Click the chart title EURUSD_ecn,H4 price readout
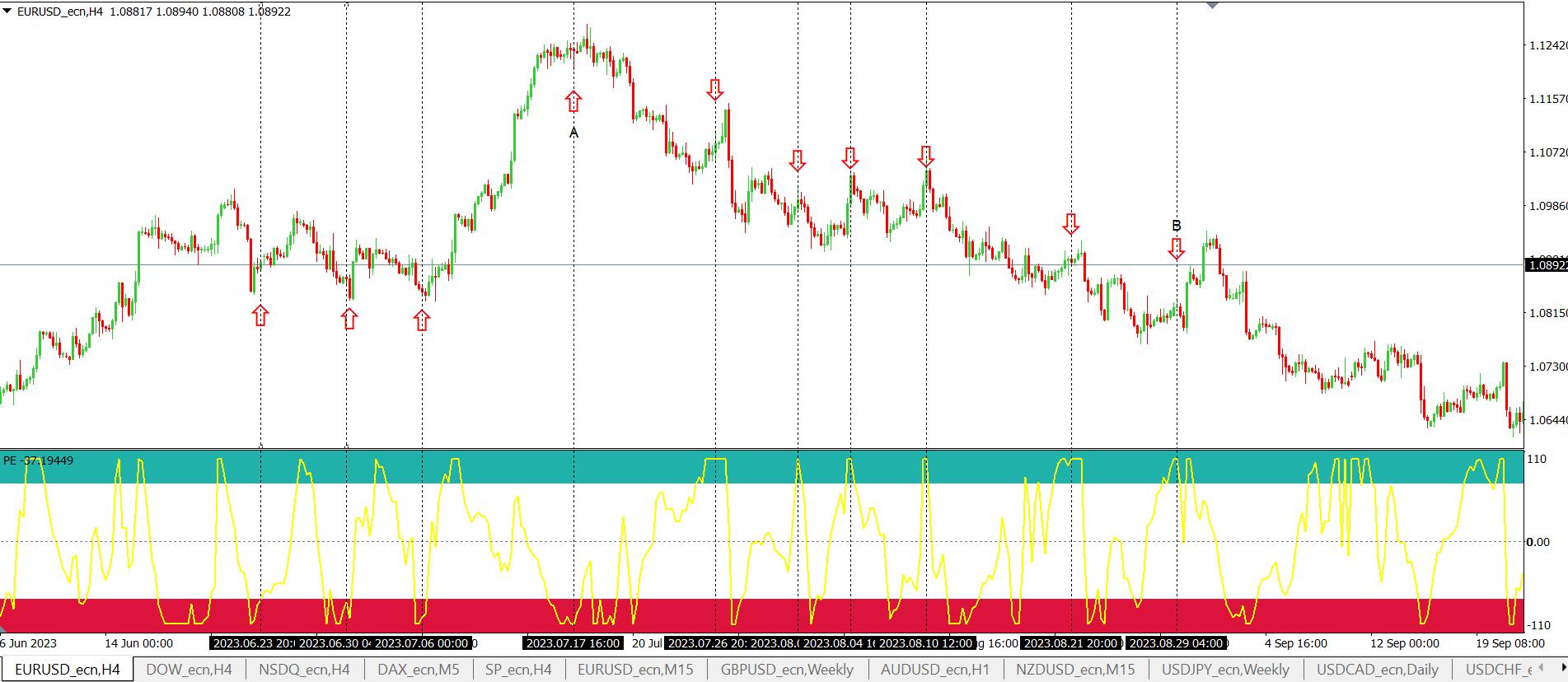This screenshot has width=1568, height=682. click(x=154, y=12)
